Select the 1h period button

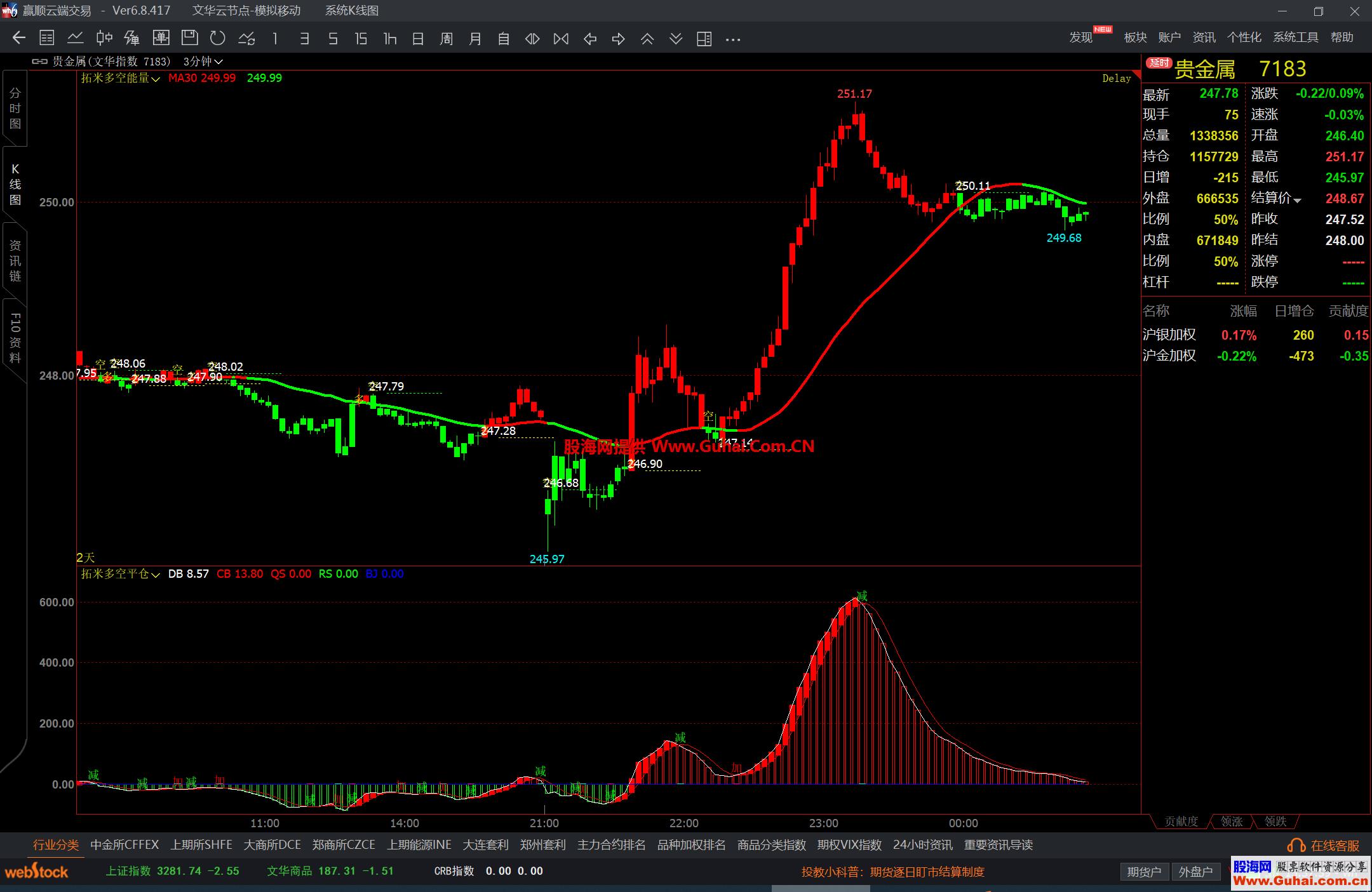point(390,39)
